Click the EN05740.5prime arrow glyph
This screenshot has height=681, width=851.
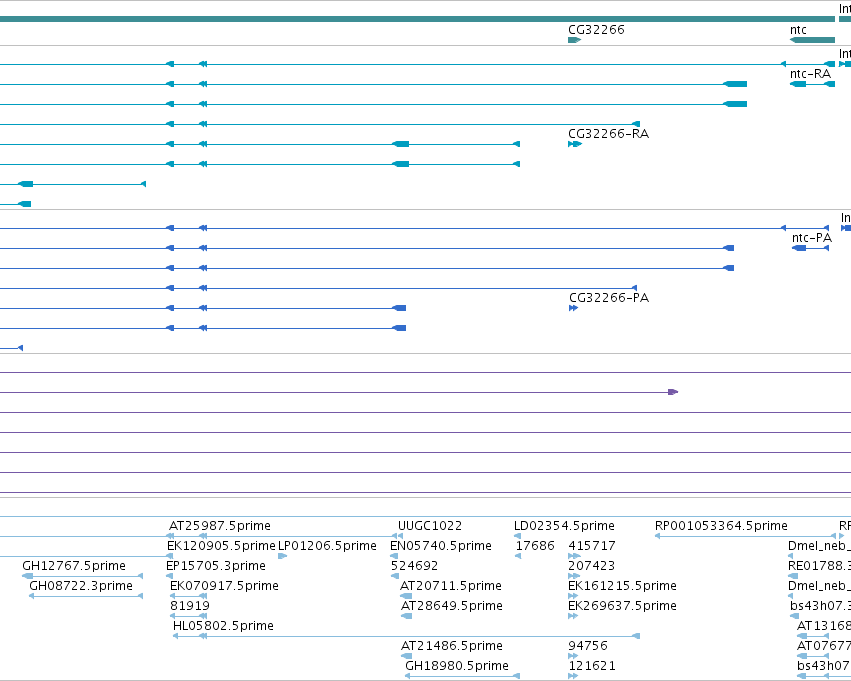(394, 556)
